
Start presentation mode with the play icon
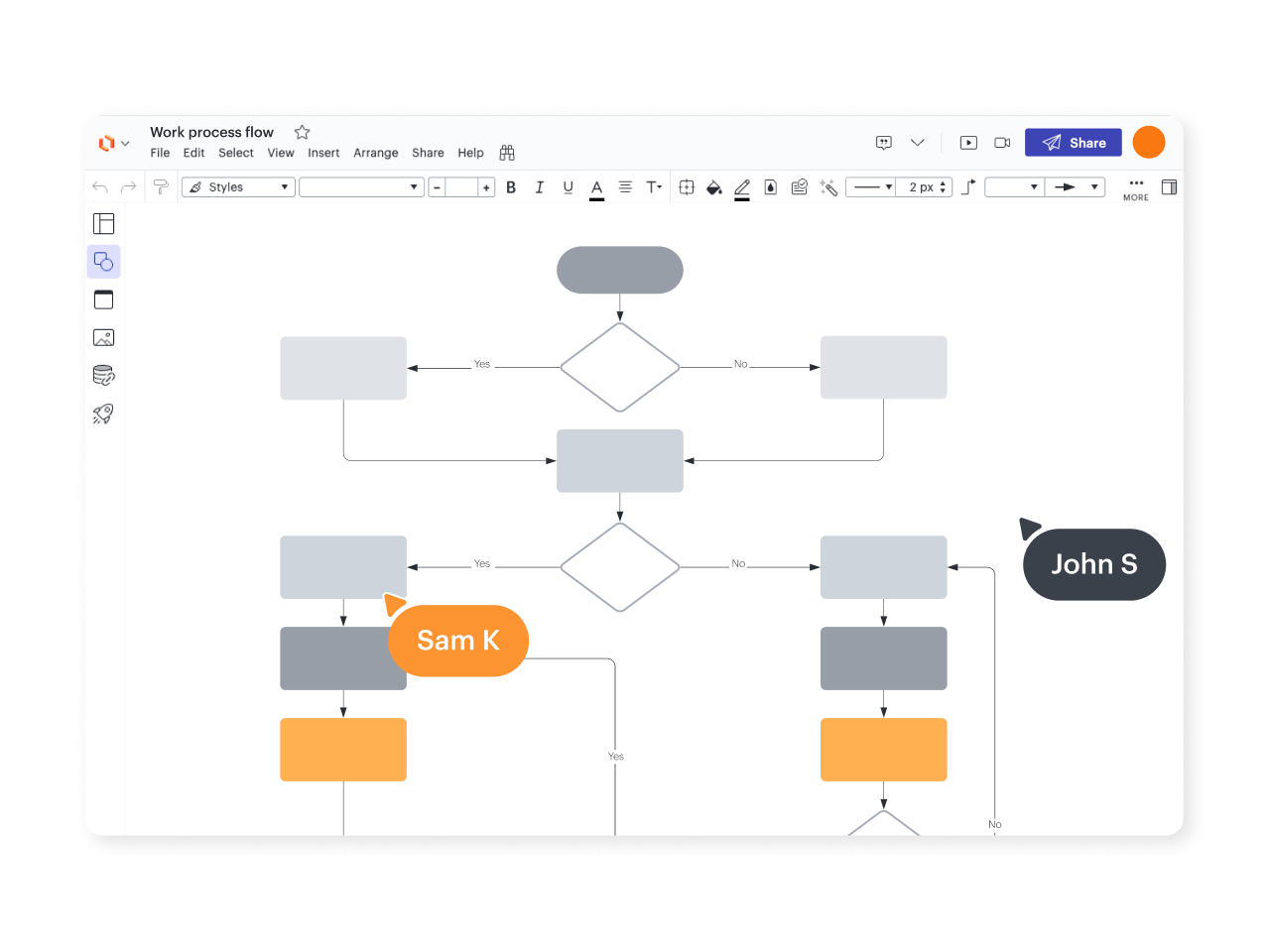pos(968,143)
